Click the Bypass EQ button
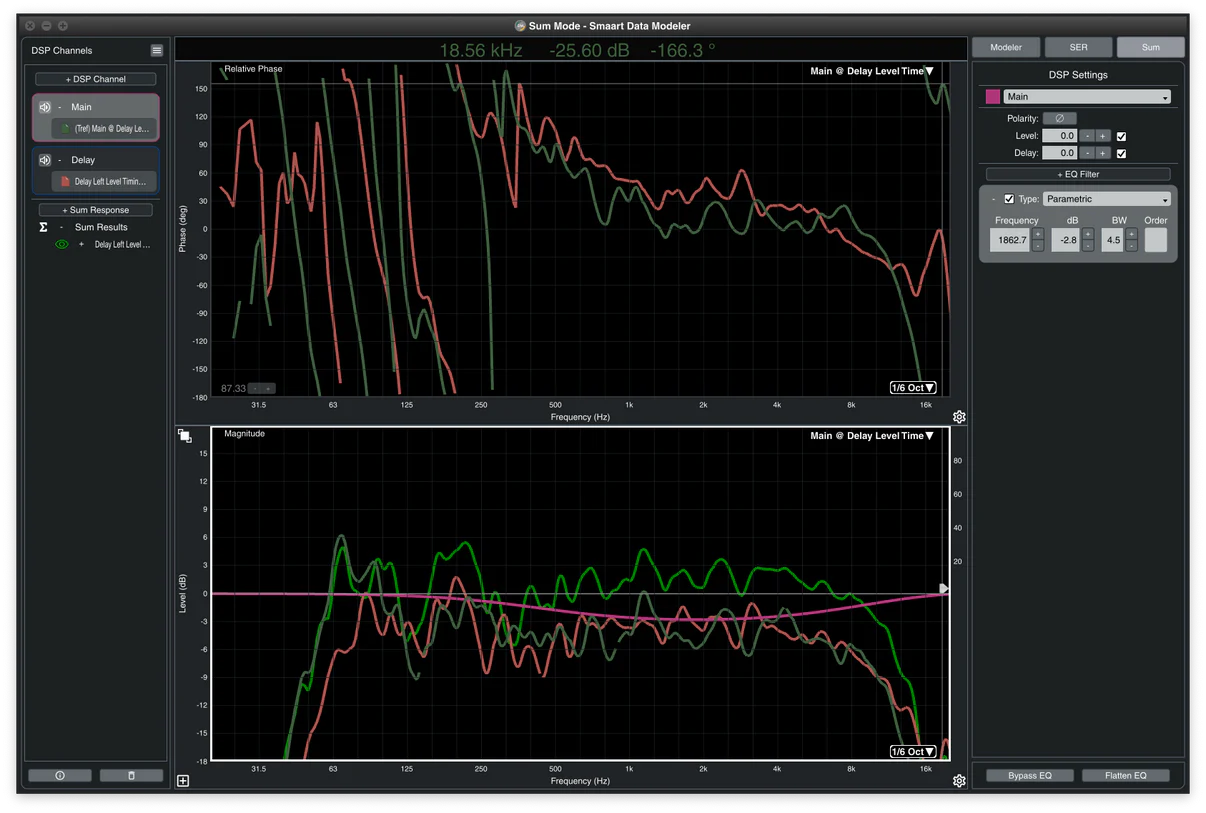This screenshot has height=813, width=1206. [x=1029, y=776]
